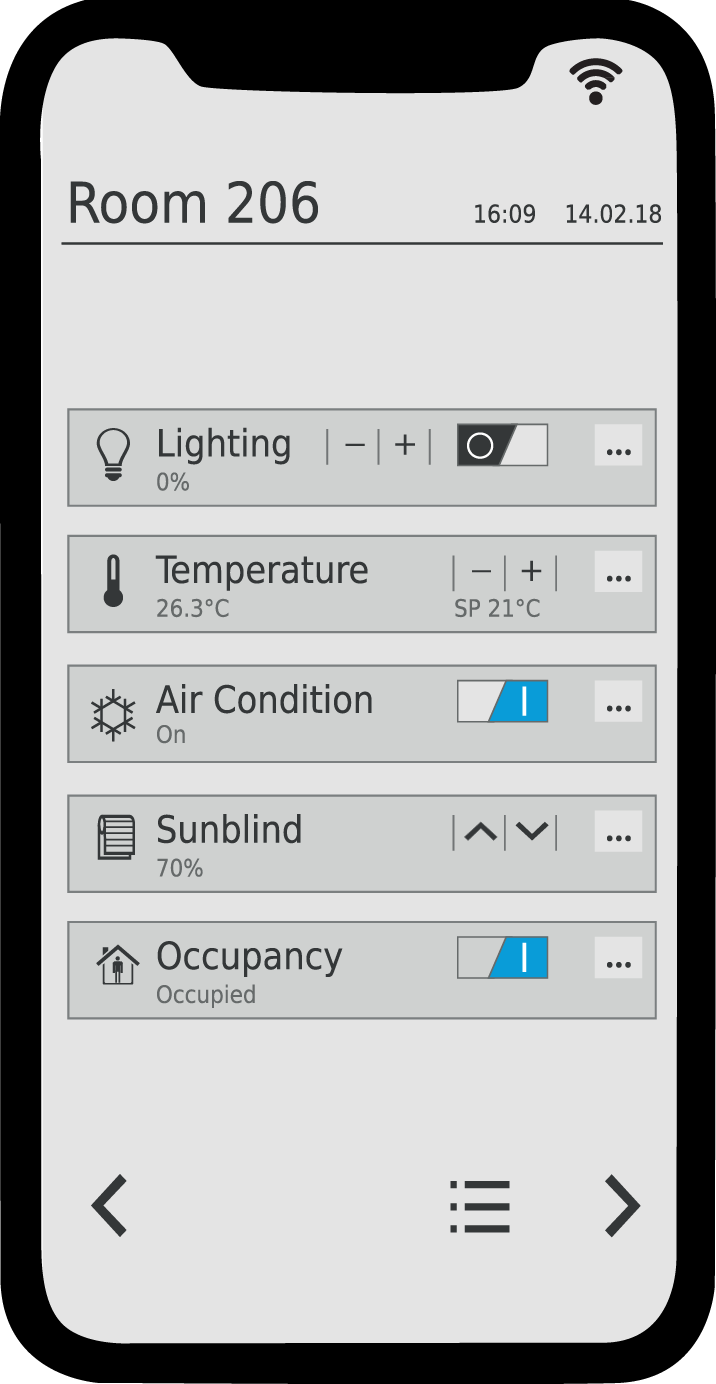Open Sunblind more options ellipsis
716x1384 pixels.
(x=619, y=831)
